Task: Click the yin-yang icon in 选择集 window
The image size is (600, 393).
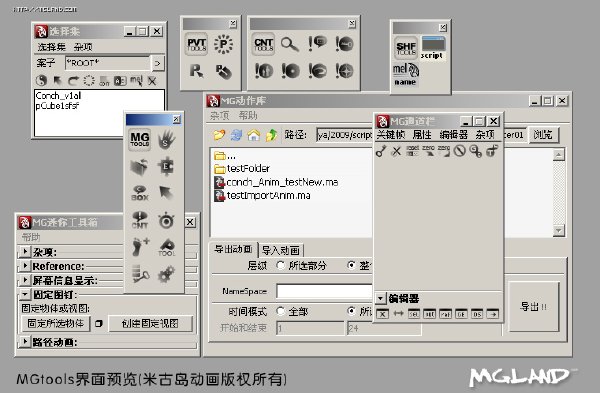Action: tap(41, 81)
